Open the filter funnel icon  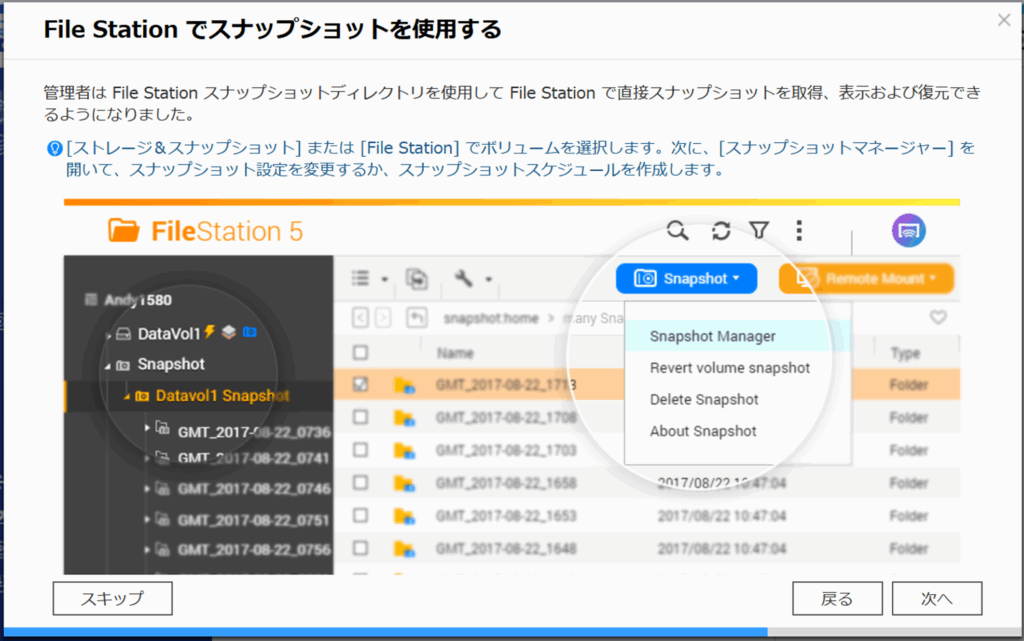(x=759, y=232)
